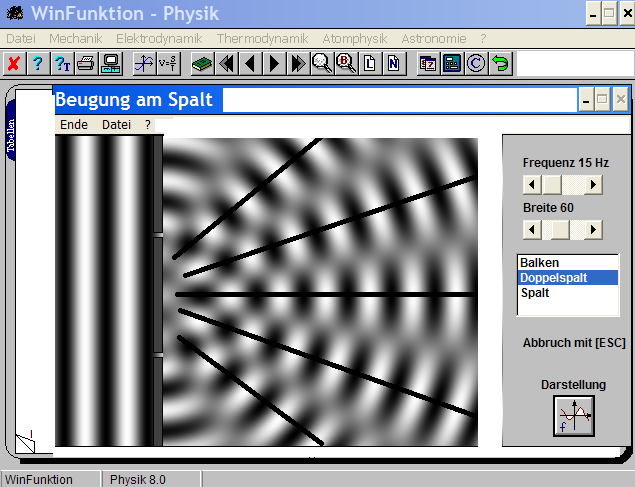Click the Breite slider thumb
Viewport: 635px width, 487px height.
560,230
